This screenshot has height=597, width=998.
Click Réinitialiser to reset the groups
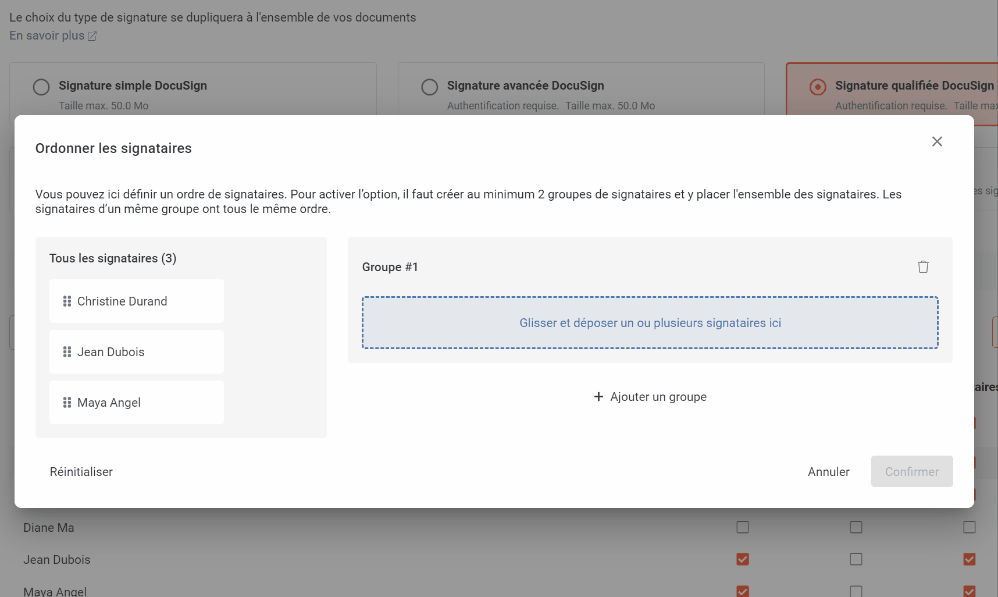click(x=81, y=472)
